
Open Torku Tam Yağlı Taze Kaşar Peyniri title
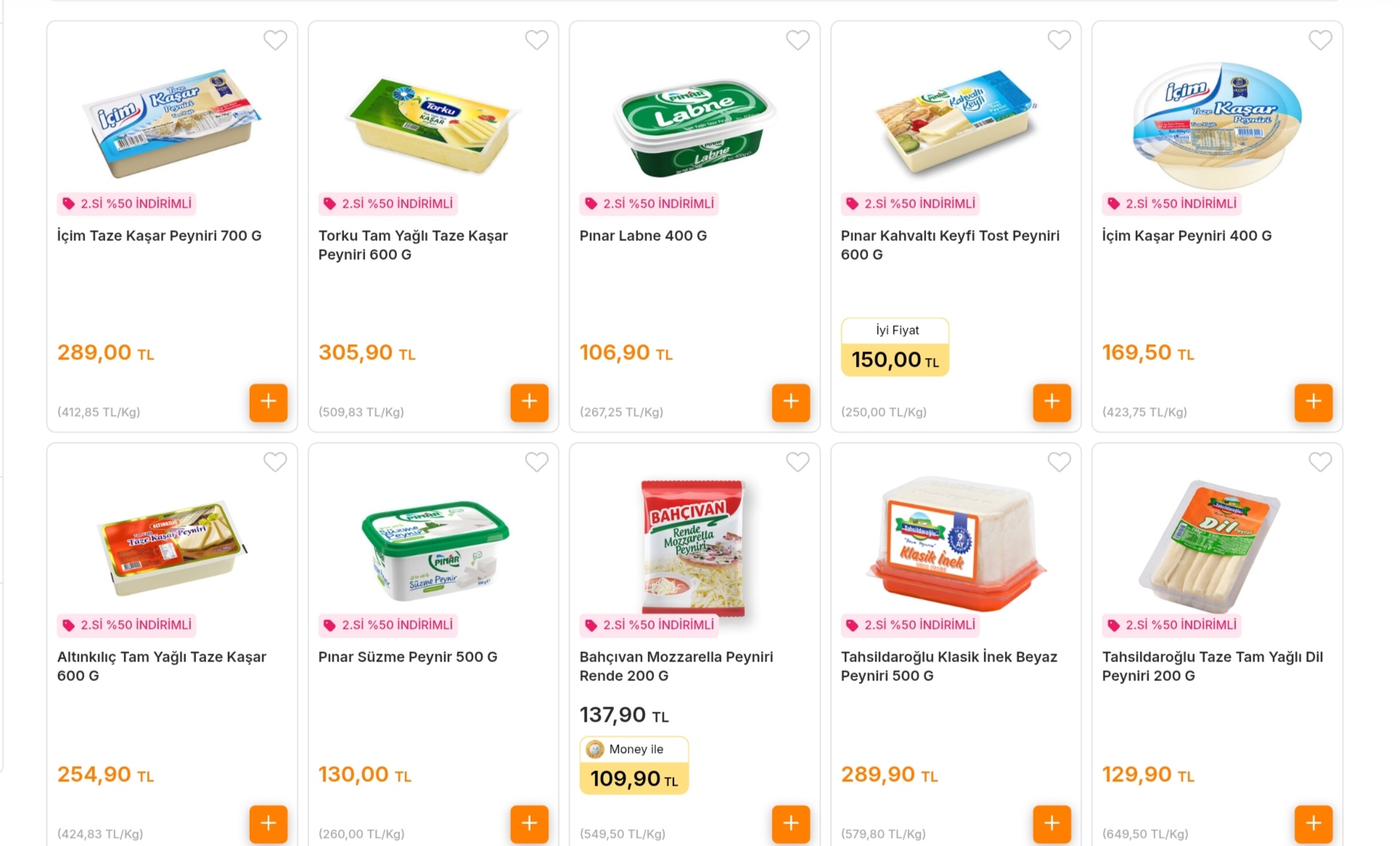click(413, 245)
